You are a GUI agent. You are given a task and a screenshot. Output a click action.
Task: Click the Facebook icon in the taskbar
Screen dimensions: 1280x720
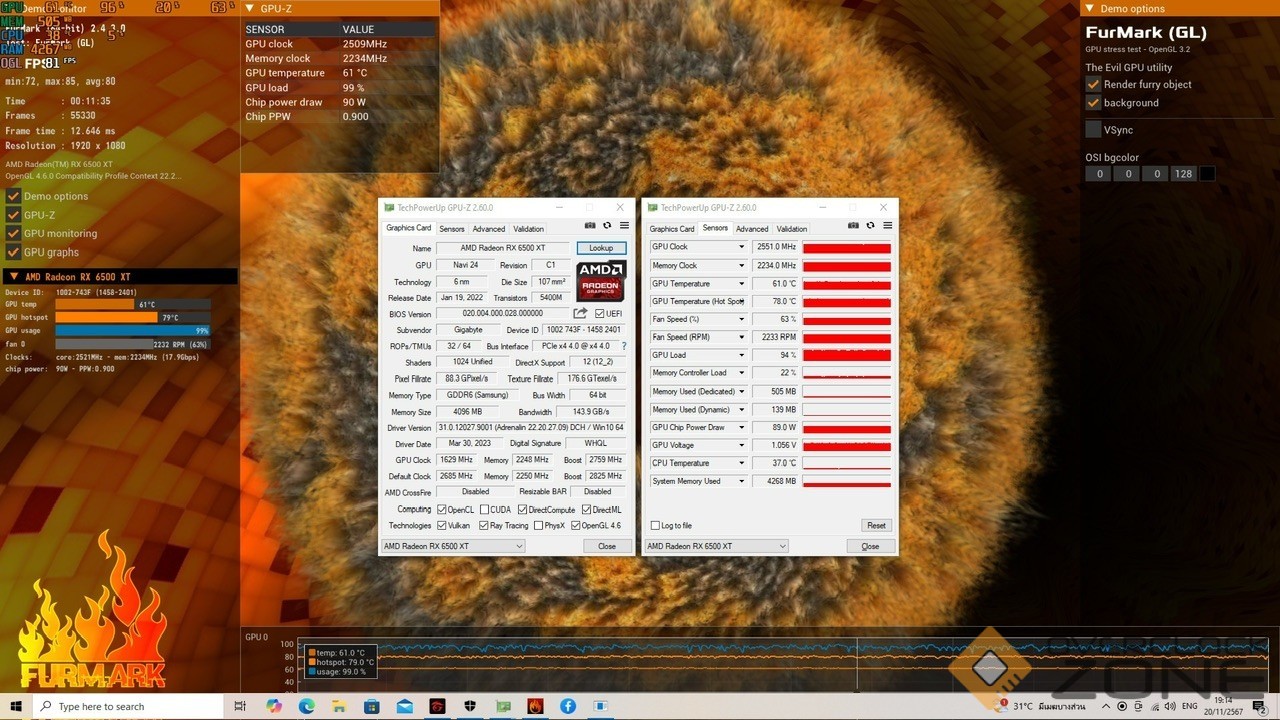pos(568,706)
